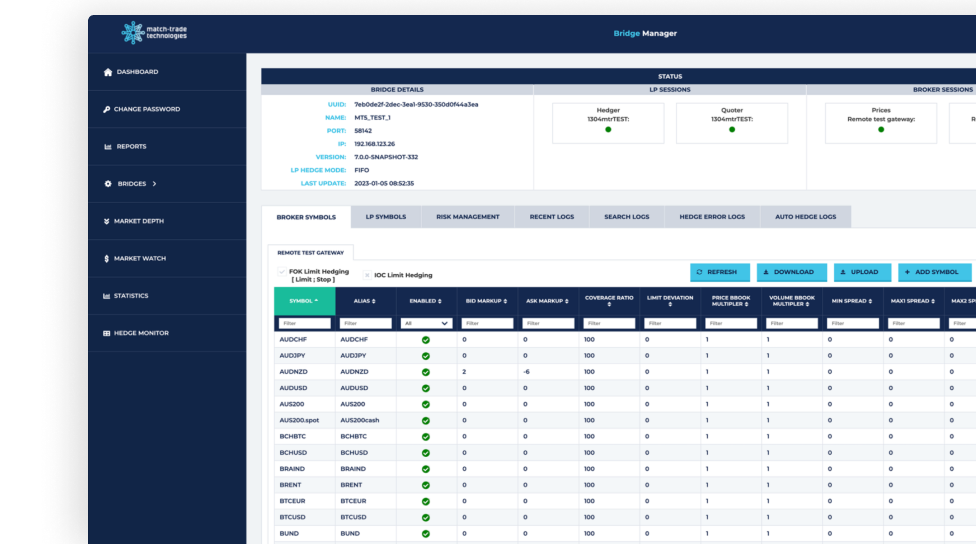The width and height of the screenshot is (976, 544).
Task: Click the Prices session green status dot
Action: coord(881,129)
